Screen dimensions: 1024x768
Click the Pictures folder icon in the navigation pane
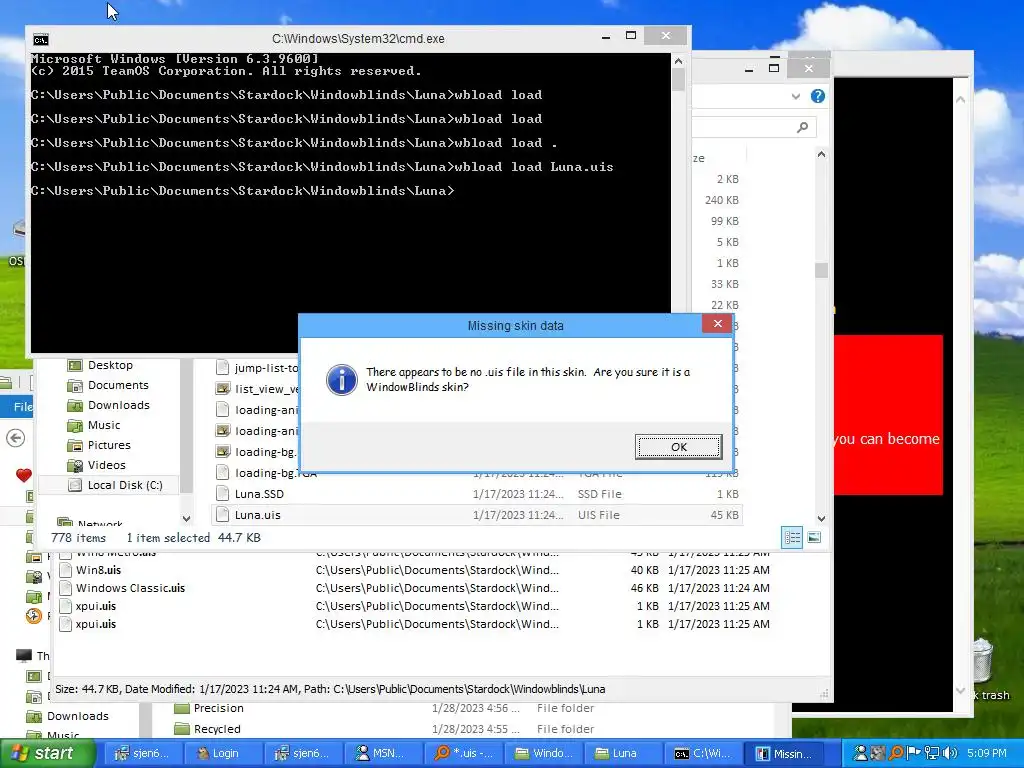(76, 445)
